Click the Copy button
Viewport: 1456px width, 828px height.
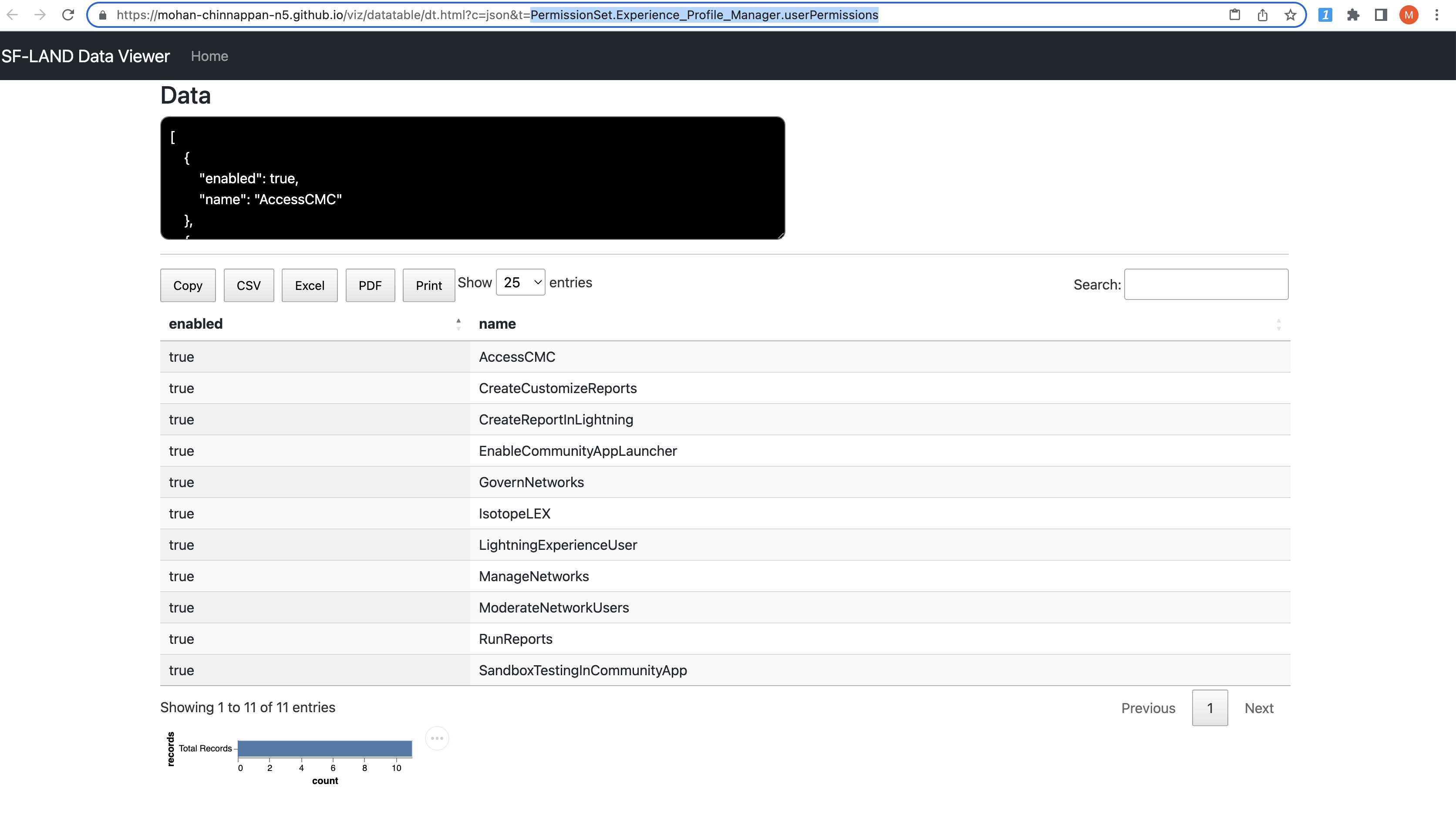pyautogui.click(x=188, y=285)
